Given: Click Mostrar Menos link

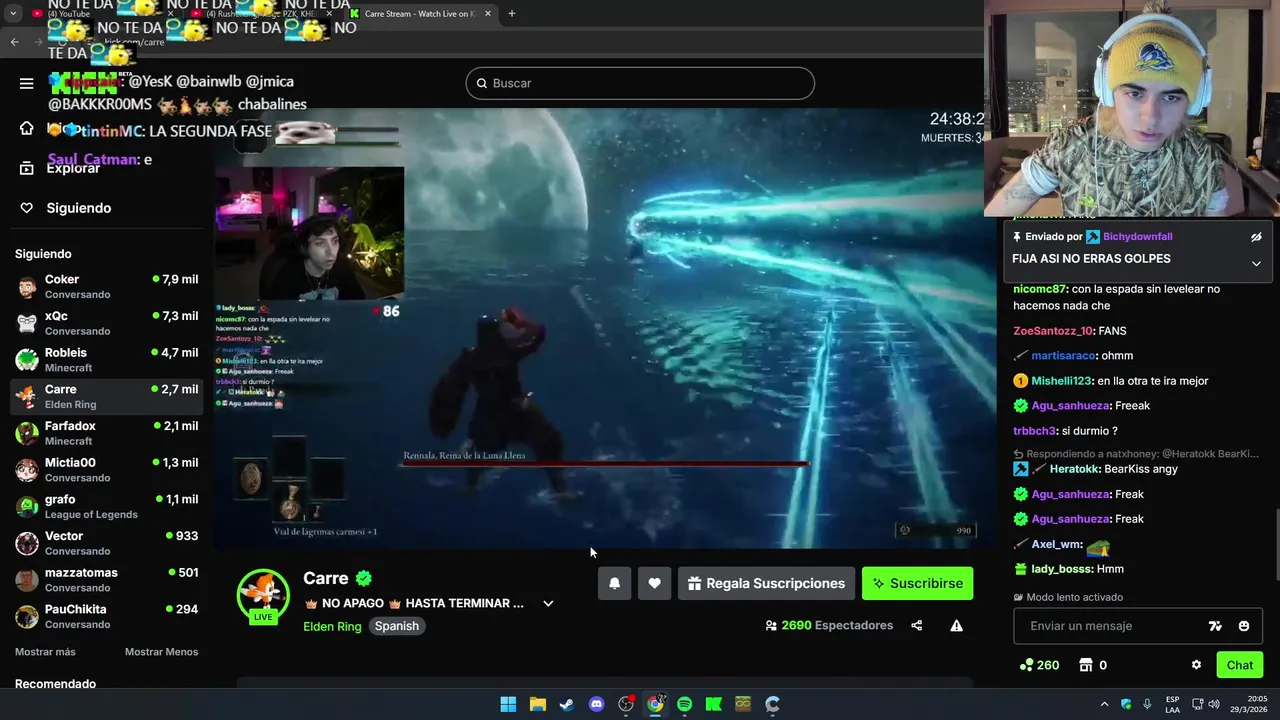Looking at the screenshot, I should tap(161, 652).
